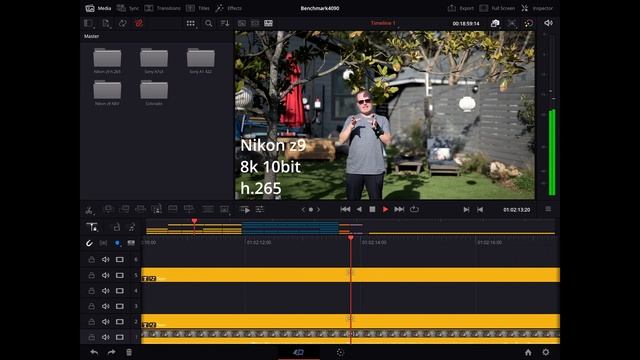Skip to the previous clip
Viewport: 640px width, 360px height.
[x=345, y=209]
